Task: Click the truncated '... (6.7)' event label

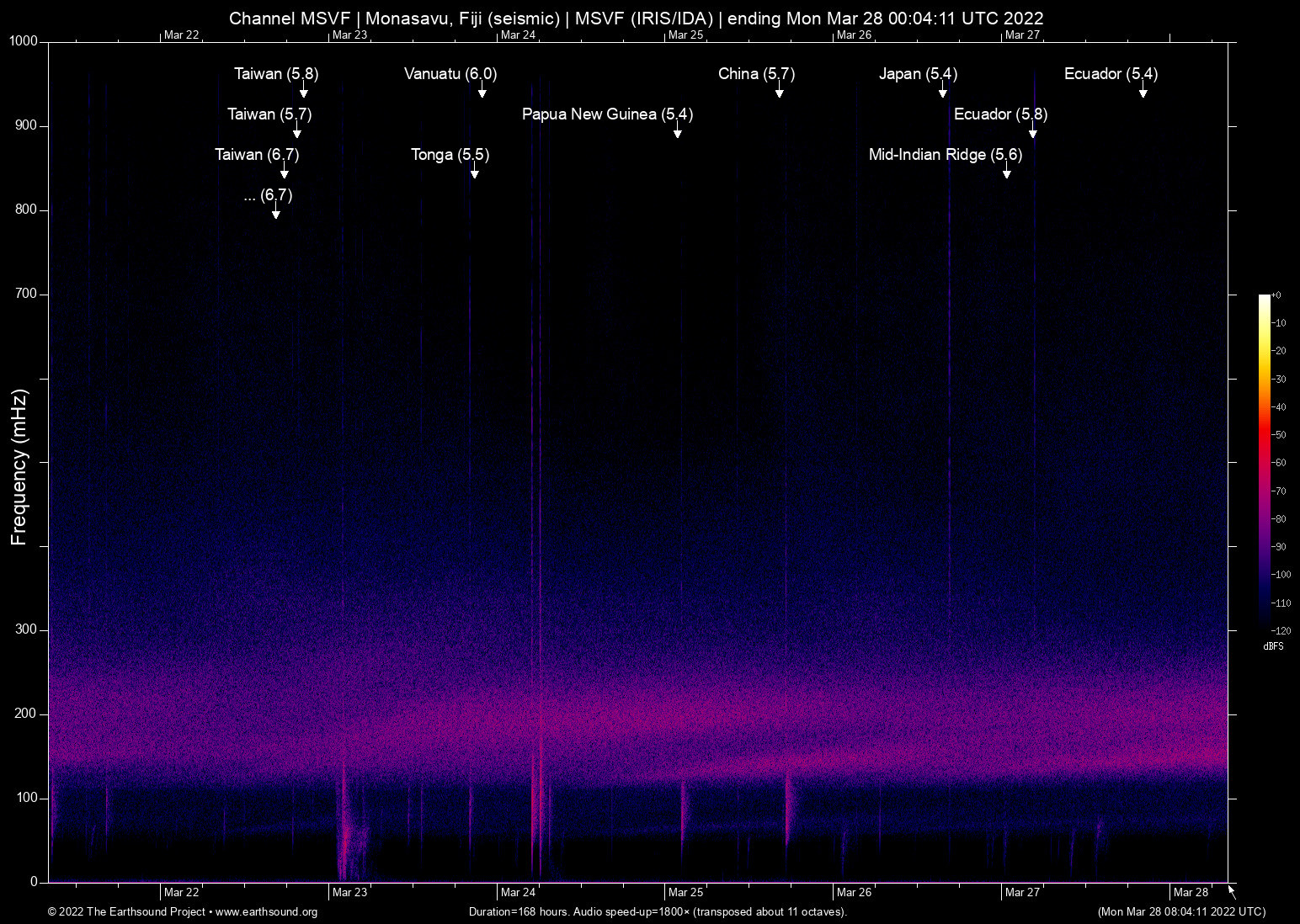Action: 268,195
